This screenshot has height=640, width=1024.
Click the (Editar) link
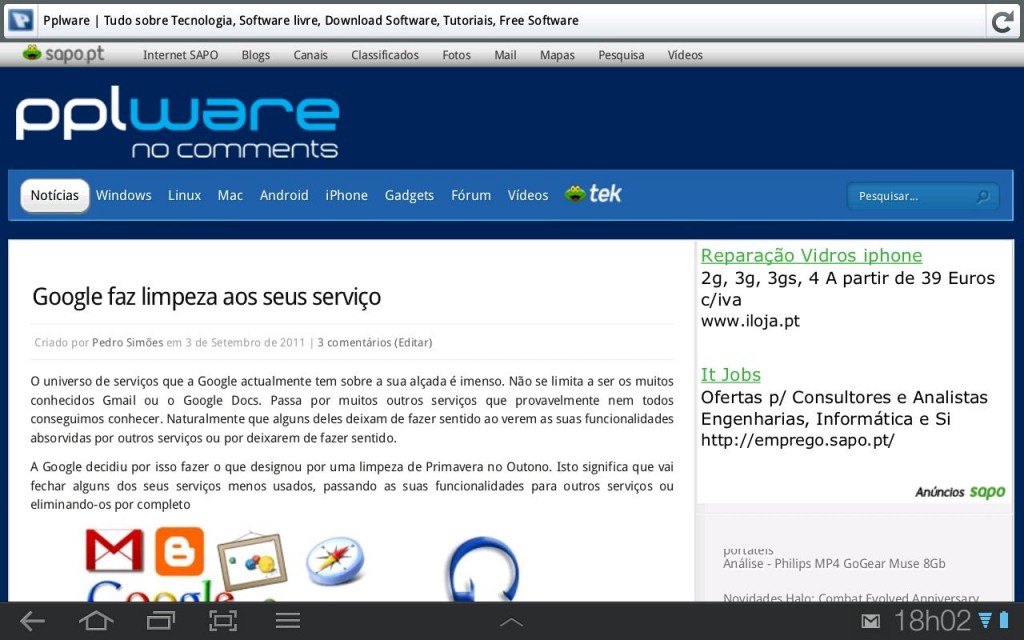point(413,342)
